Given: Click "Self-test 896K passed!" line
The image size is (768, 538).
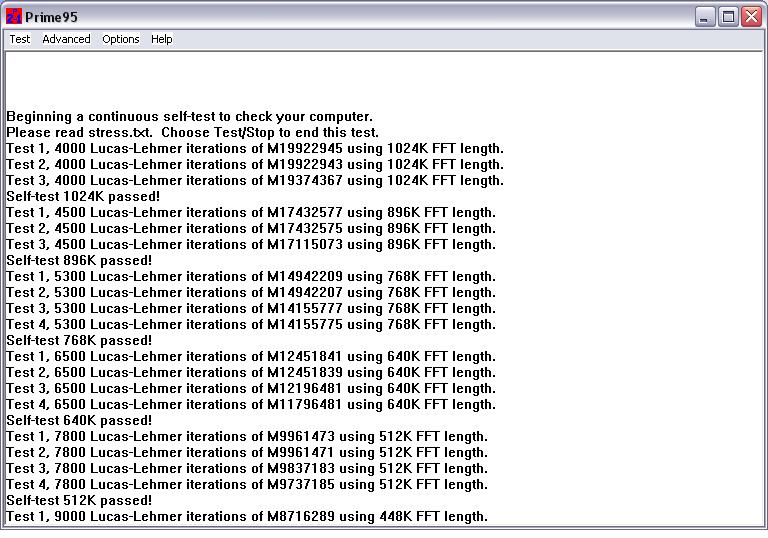Looking at the screenshot, I should pos(79,261).
